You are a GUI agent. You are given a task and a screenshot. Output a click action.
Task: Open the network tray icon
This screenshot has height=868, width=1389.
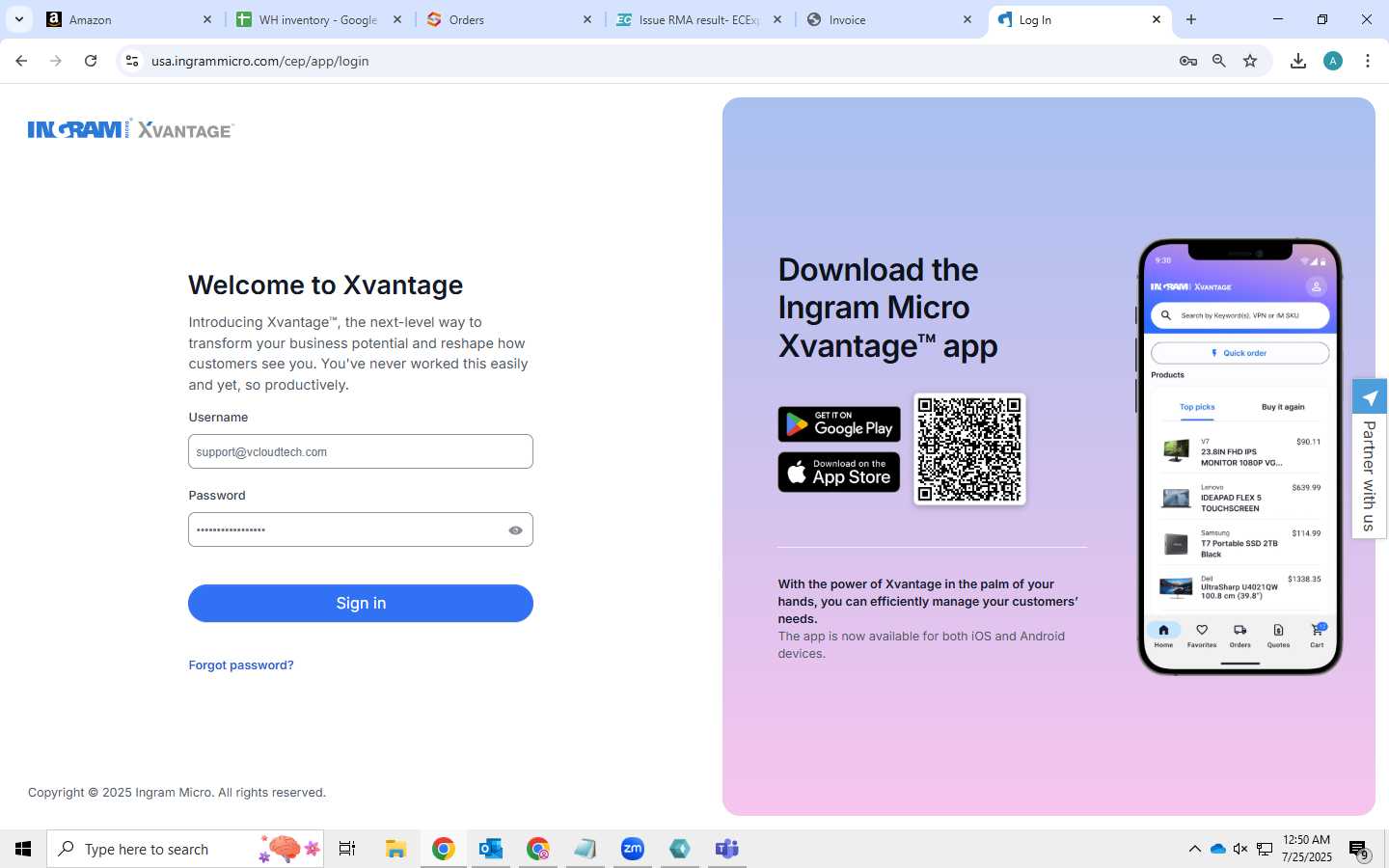[x=1265, y=849]
